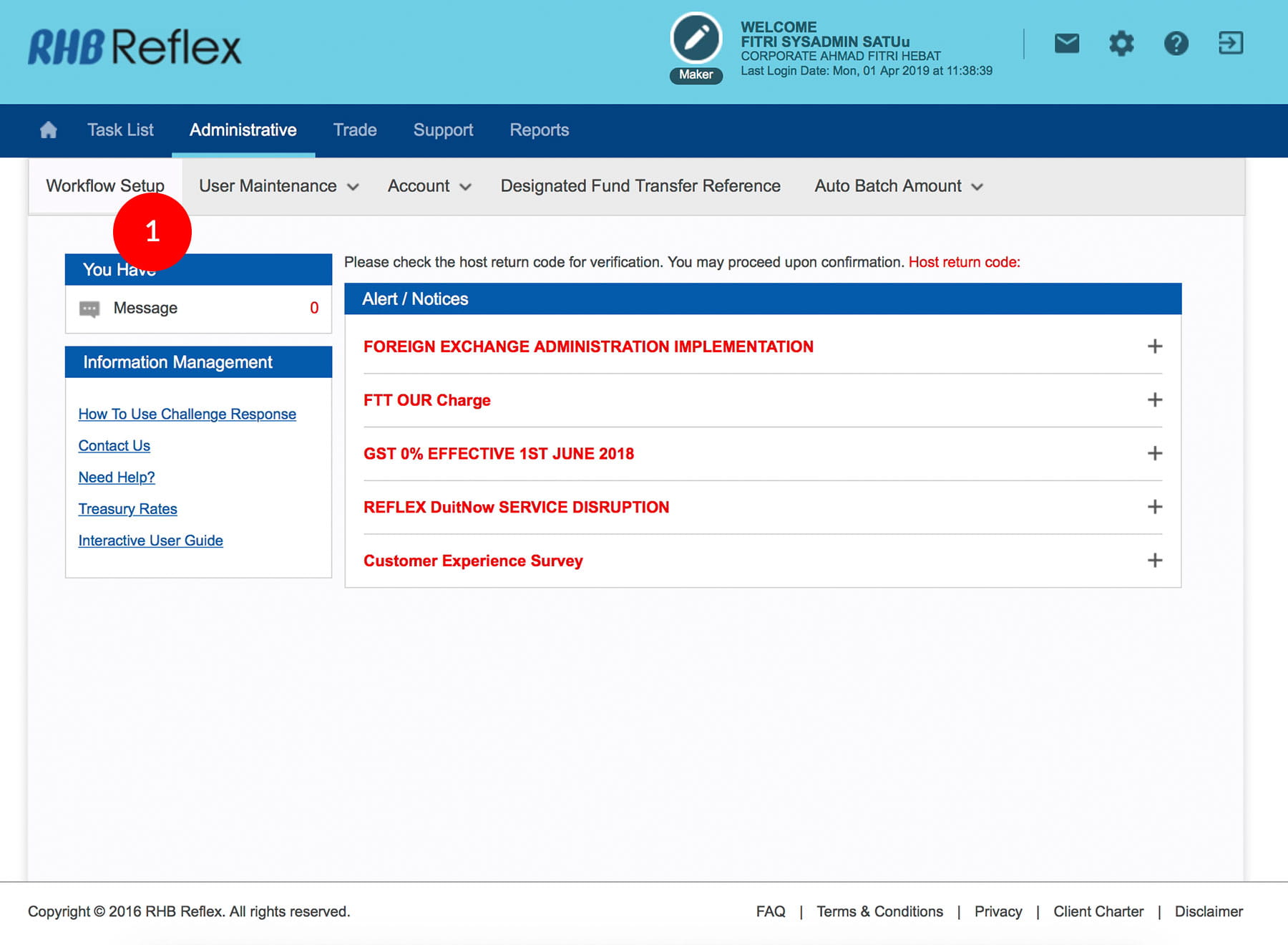This screenshot has height=945, width=1288.
Task: Open the Treasury Rates link
Action: pyautogui.click(x=127, y=509)
